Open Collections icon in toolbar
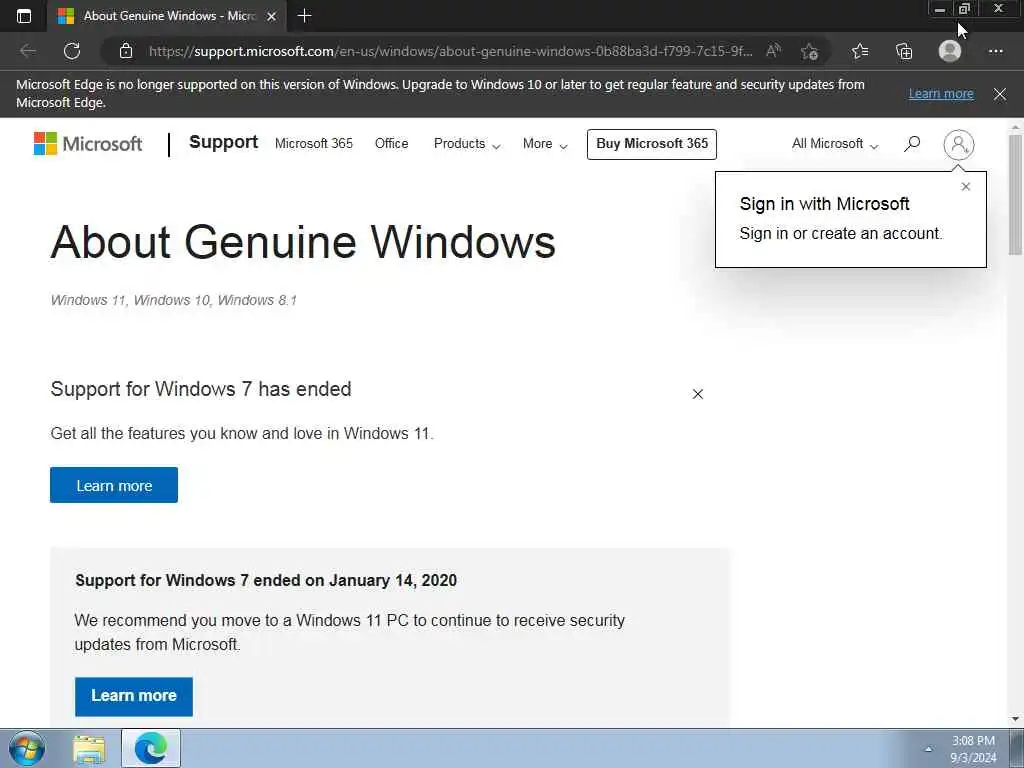This screenshot has width=1024, height=768. (904, 51)
